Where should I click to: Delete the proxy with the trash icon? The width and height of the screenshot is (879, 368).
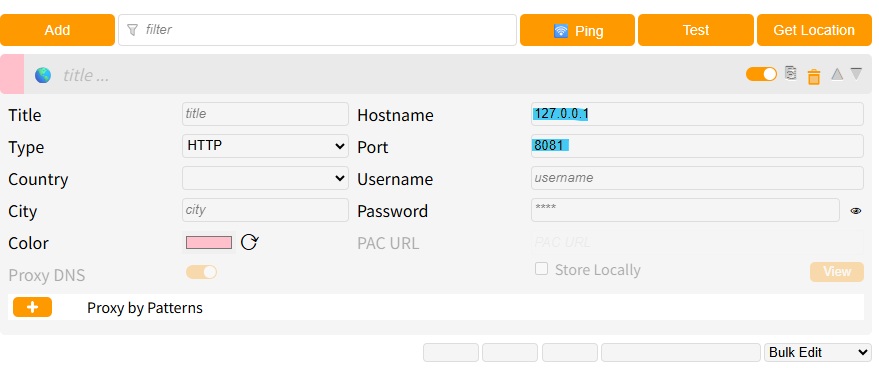813,76
